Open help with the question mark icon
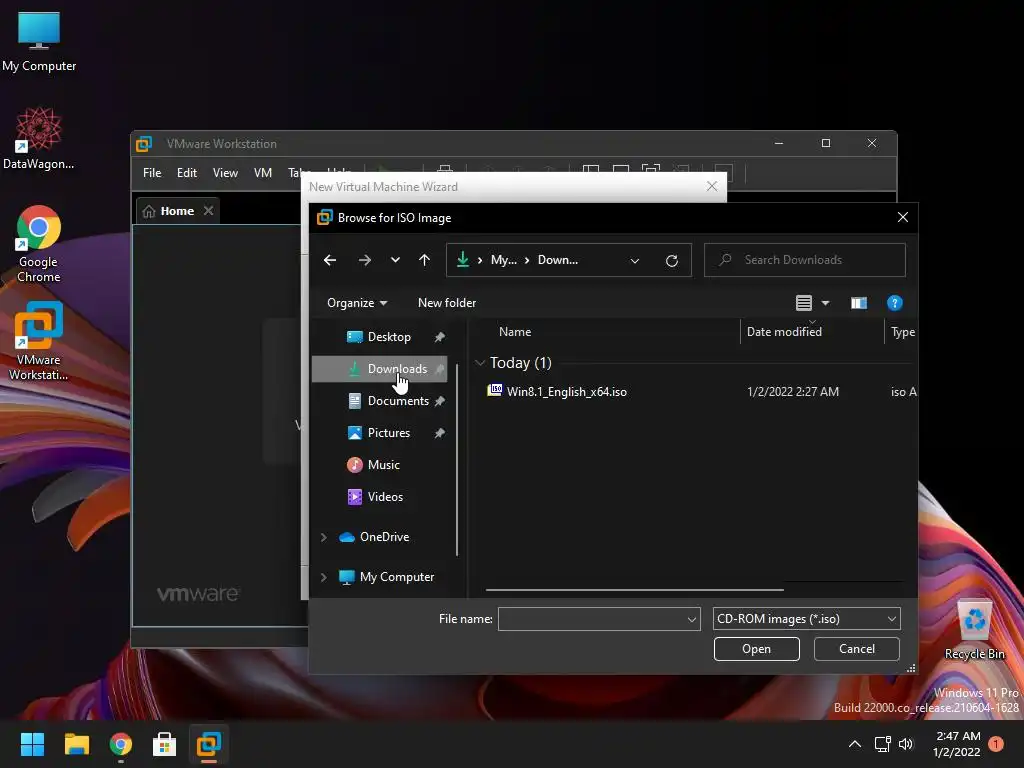Image resolution: width=1024 pixels, height=768 pixels. 895,303
